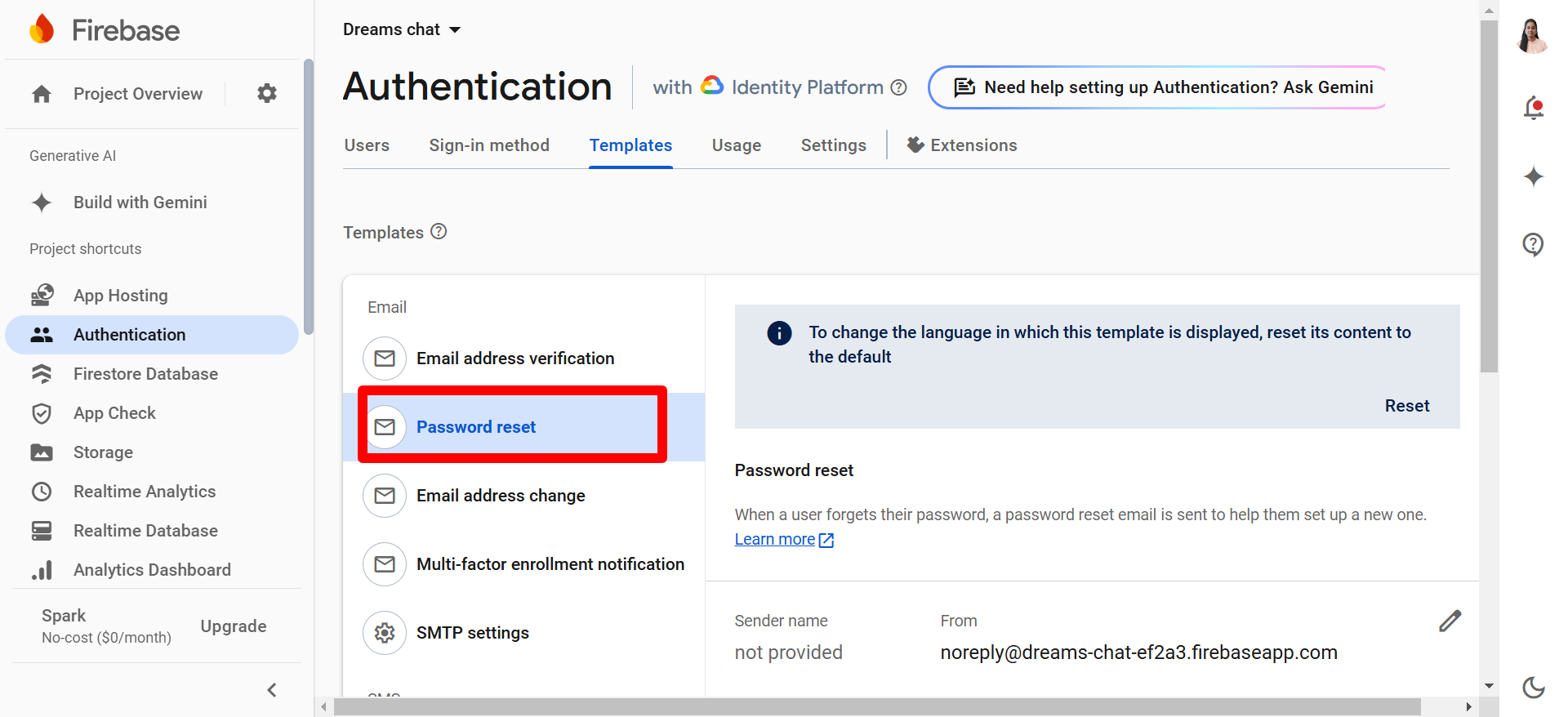Select the Templates tab
1568x717 pixels.
[630, 145]
